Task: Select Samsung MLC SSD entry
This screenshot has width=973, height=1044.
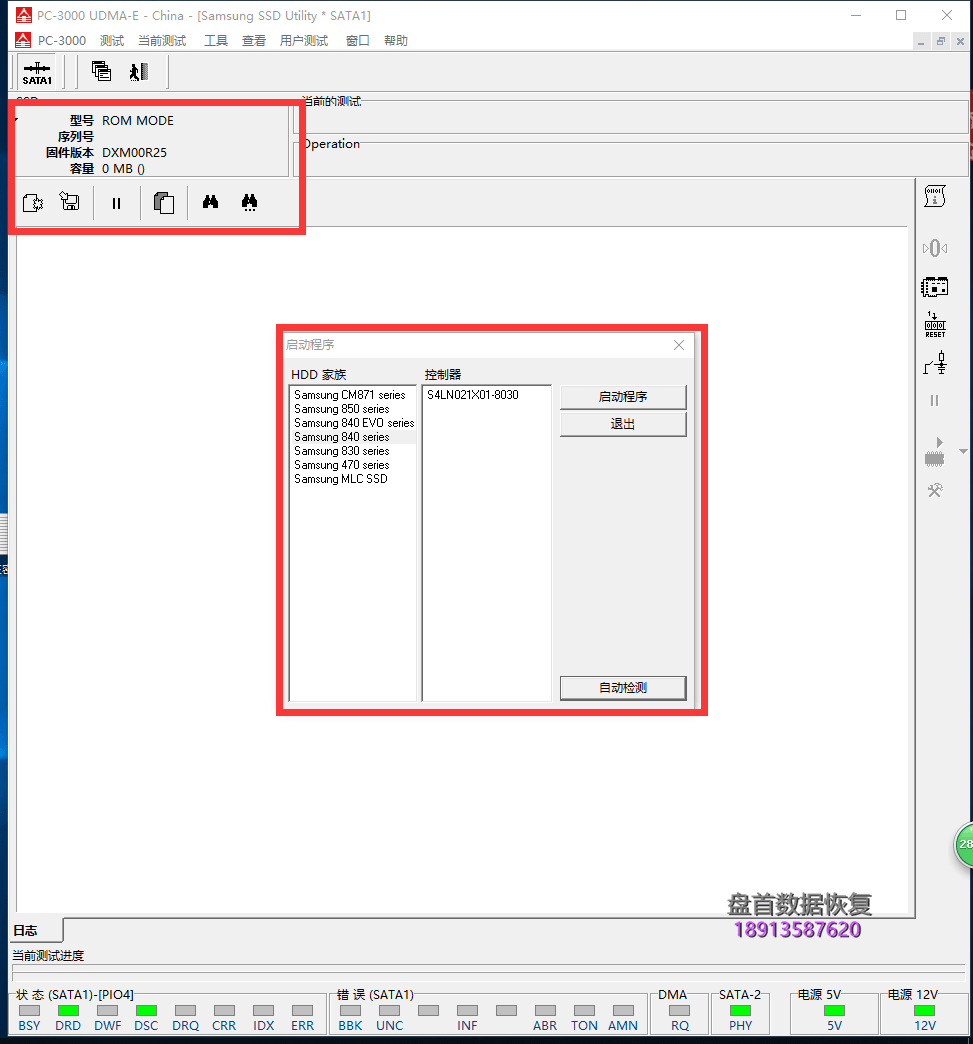Action: pos(352,479)
